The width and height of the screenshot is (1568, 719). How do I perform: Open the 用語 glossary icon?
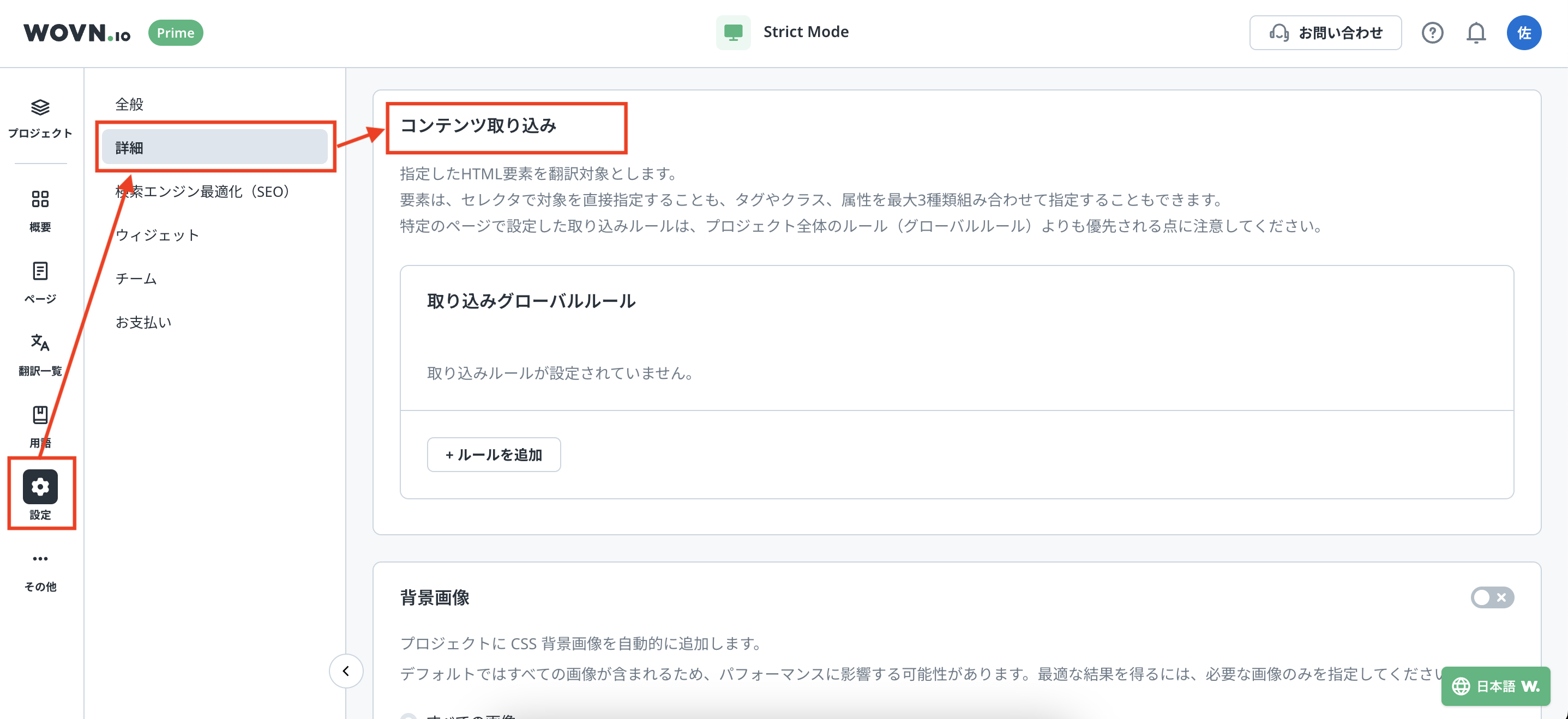coord(40,415)
